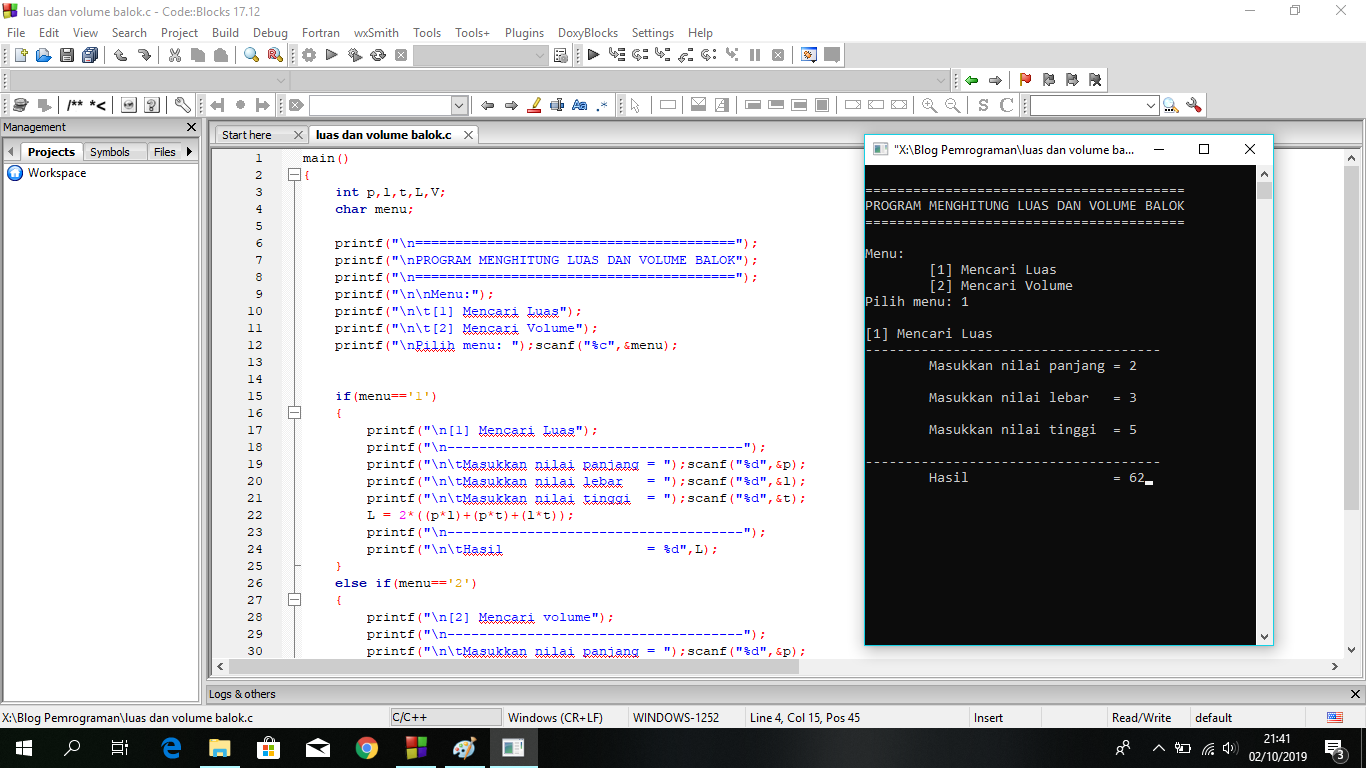Open the incremental search text dropdown
The height and width of the screenshot is (768, 1366).
pyautogui.click(x=459, y=105)
